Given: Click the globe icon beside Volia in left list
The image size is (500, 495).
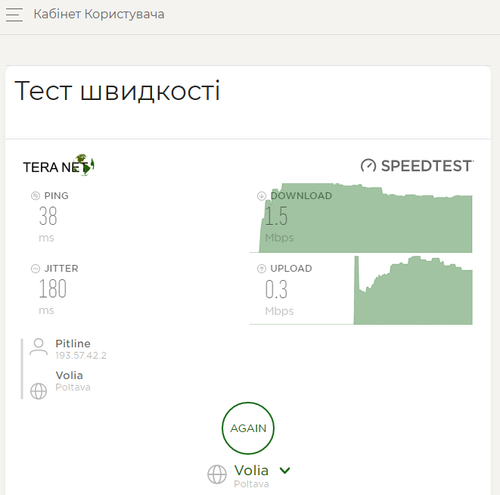Looking at the screenshot, I should (39, 391).
